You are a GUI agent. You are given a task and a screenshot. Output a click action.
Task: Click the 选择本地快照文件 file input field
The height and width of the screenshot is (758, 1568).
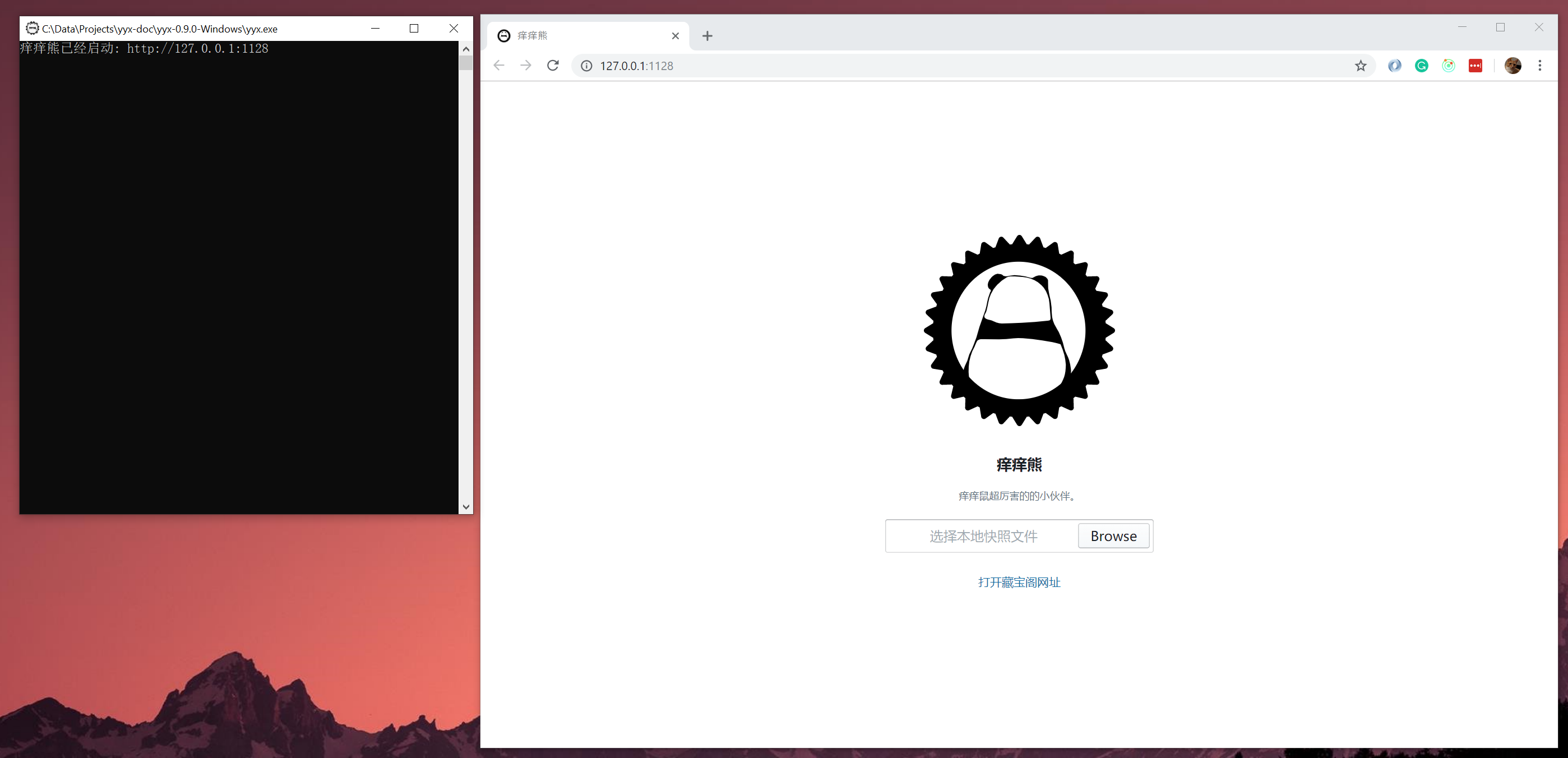tap(982, 536)
